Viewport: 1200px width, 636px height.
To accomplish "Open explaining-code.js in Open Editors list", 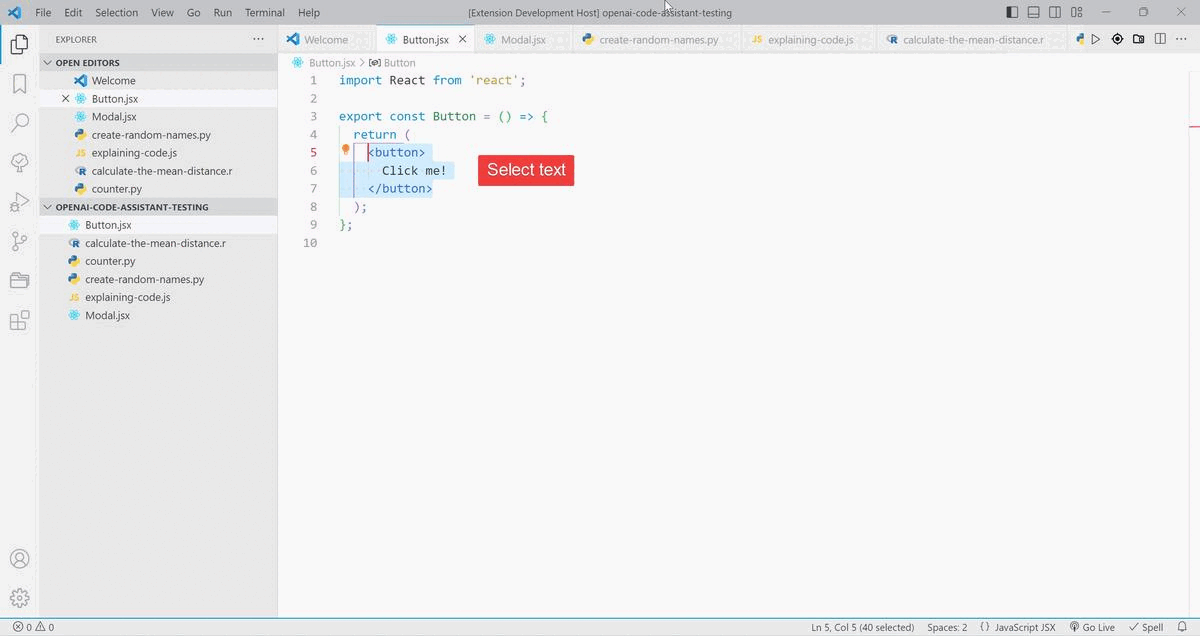I will pyautogui.click(x=134, y=153).
